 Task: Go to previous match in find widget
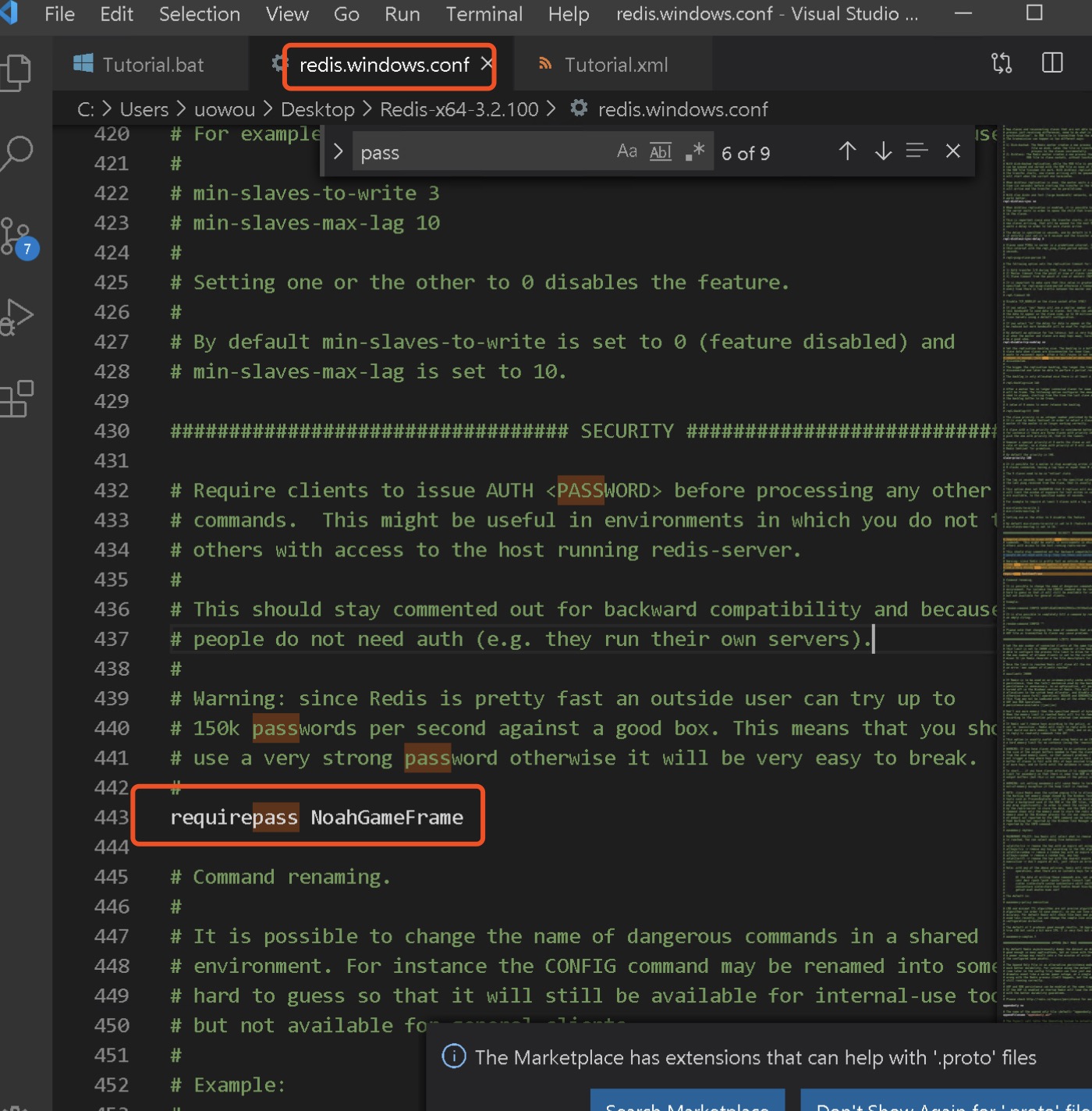(848, 151)
